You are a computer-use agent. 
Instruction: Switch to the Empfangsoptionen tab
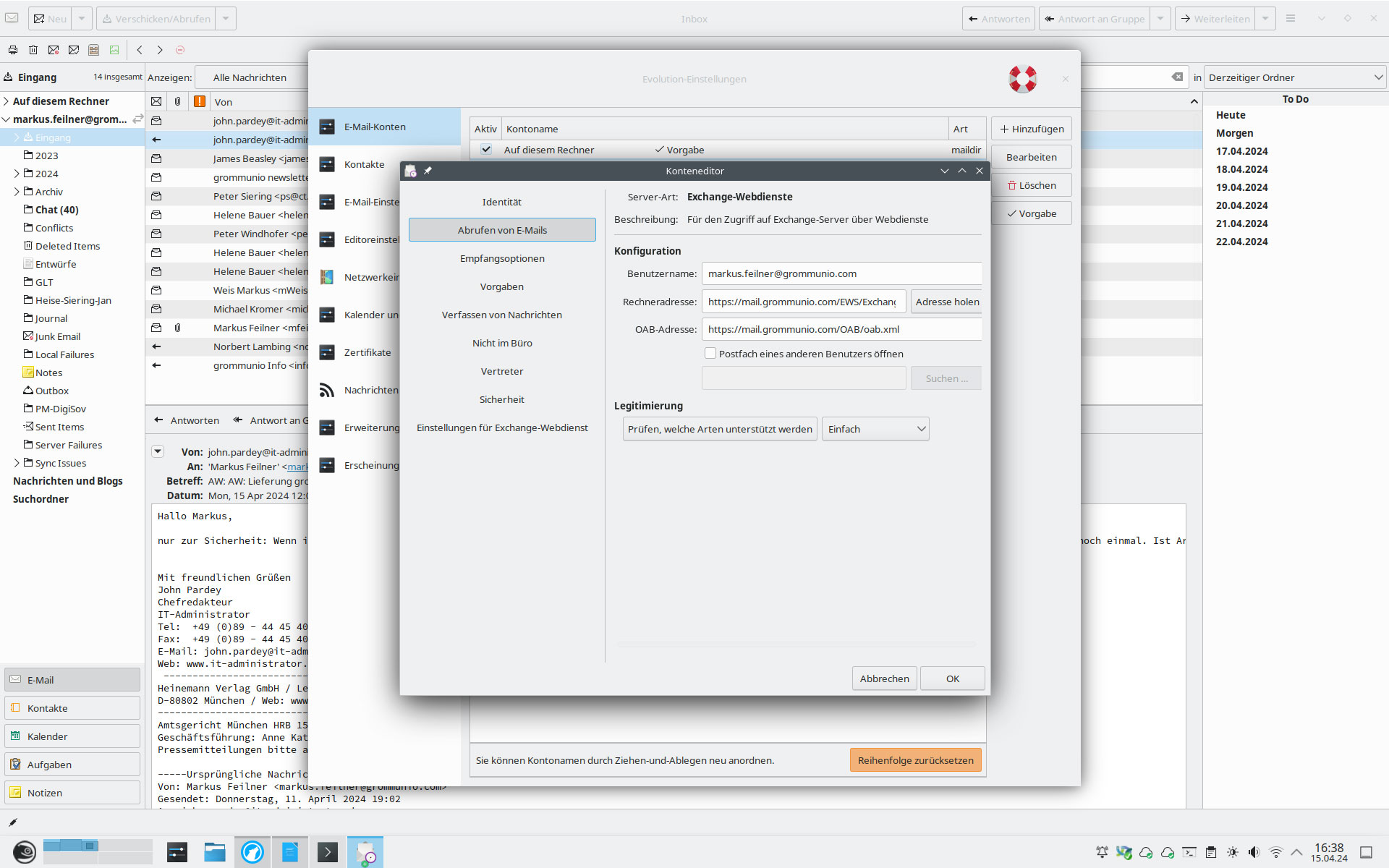(502, 258)
